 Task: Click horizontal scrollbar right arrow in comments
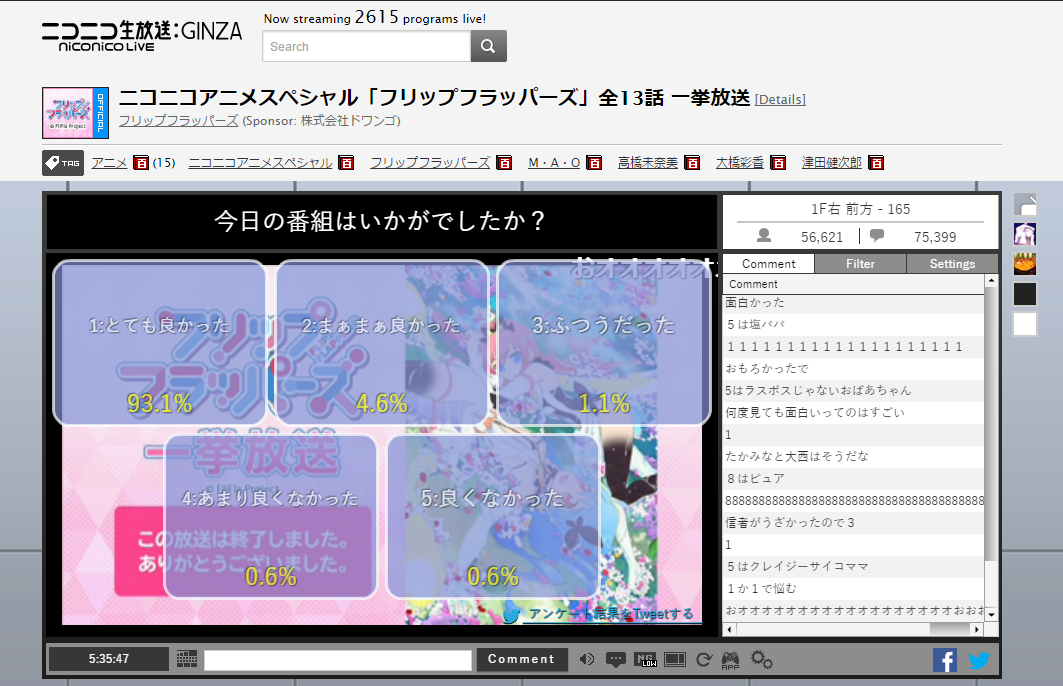click(977, 630)
